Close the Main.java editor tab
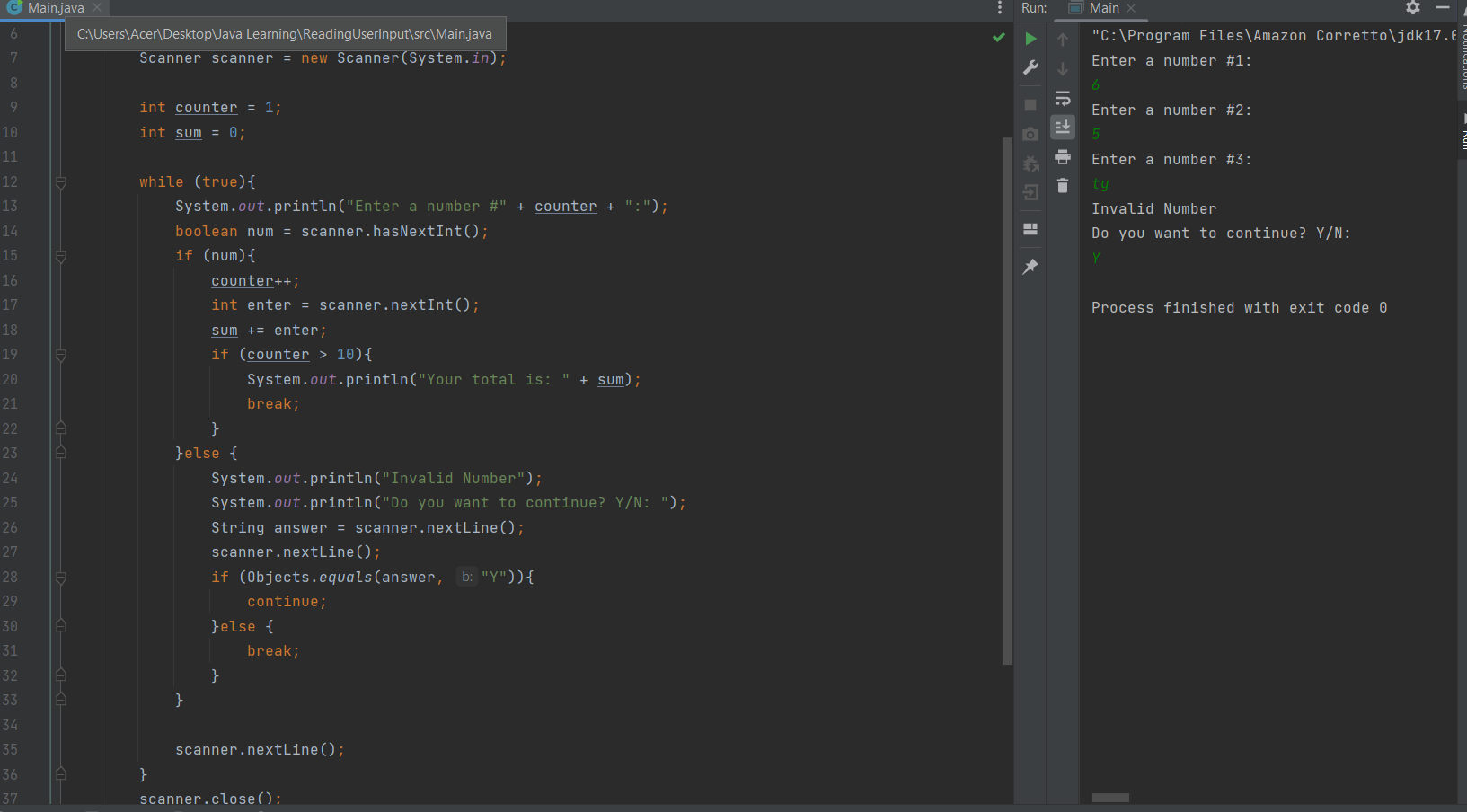The height and width of the screenshot is (812, 1467). pyautogui.click(x=97, y=8)
